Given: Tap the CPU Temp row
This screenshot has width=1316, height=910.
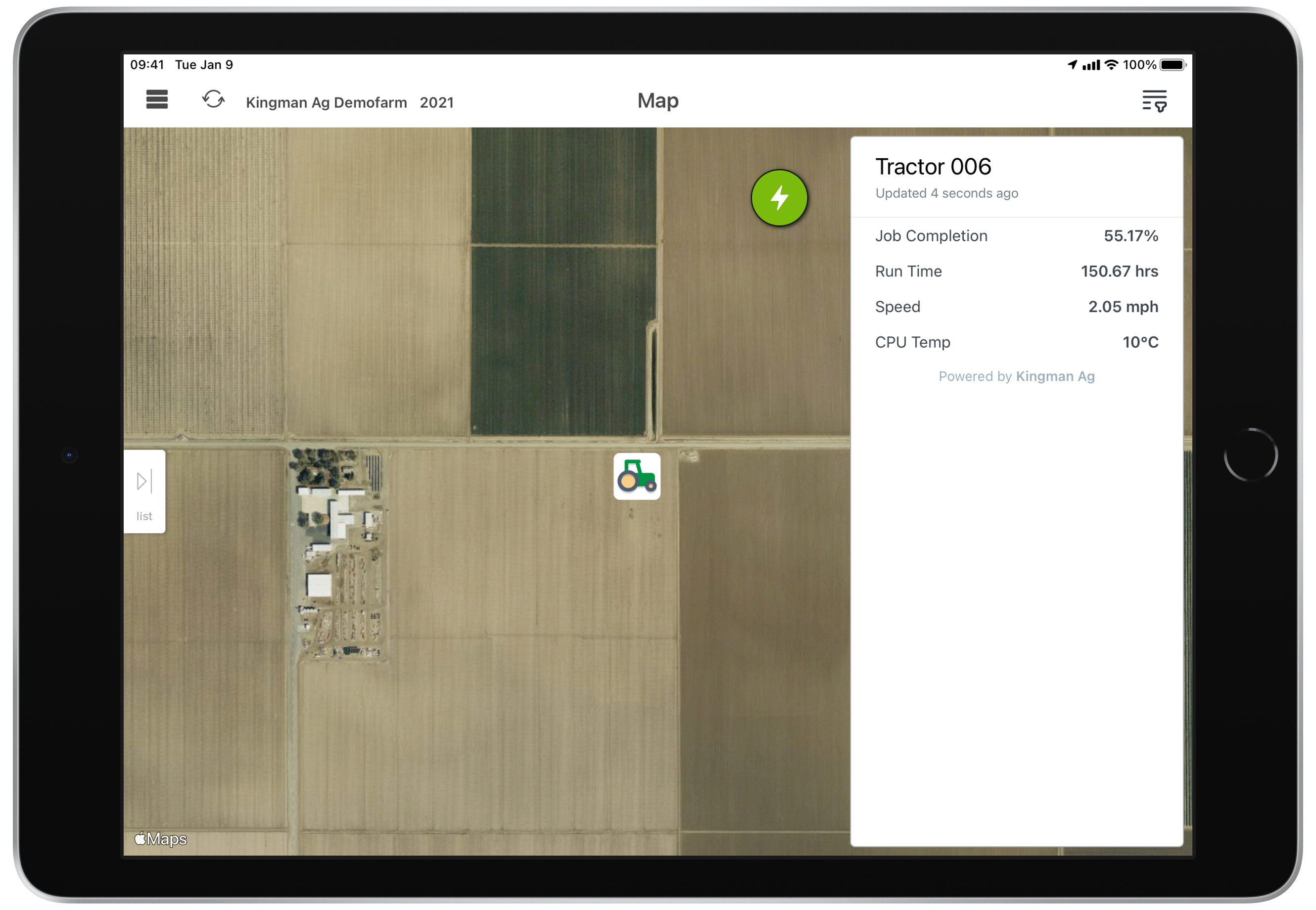Looking at the screenshot, I should pos(1017,342).
